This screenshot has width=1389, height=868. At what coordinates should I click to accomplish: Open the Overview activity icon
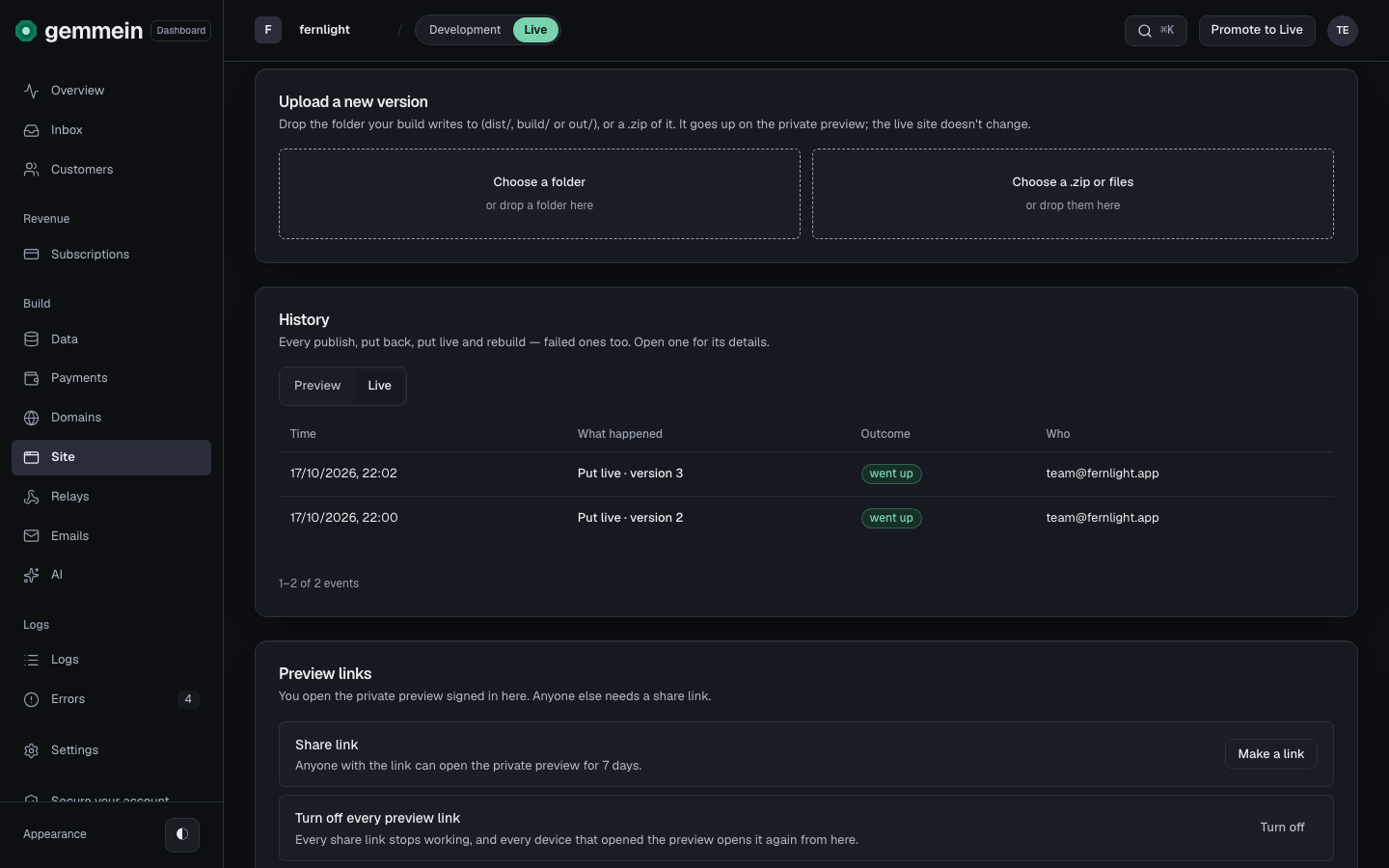(x=32, y=91)
